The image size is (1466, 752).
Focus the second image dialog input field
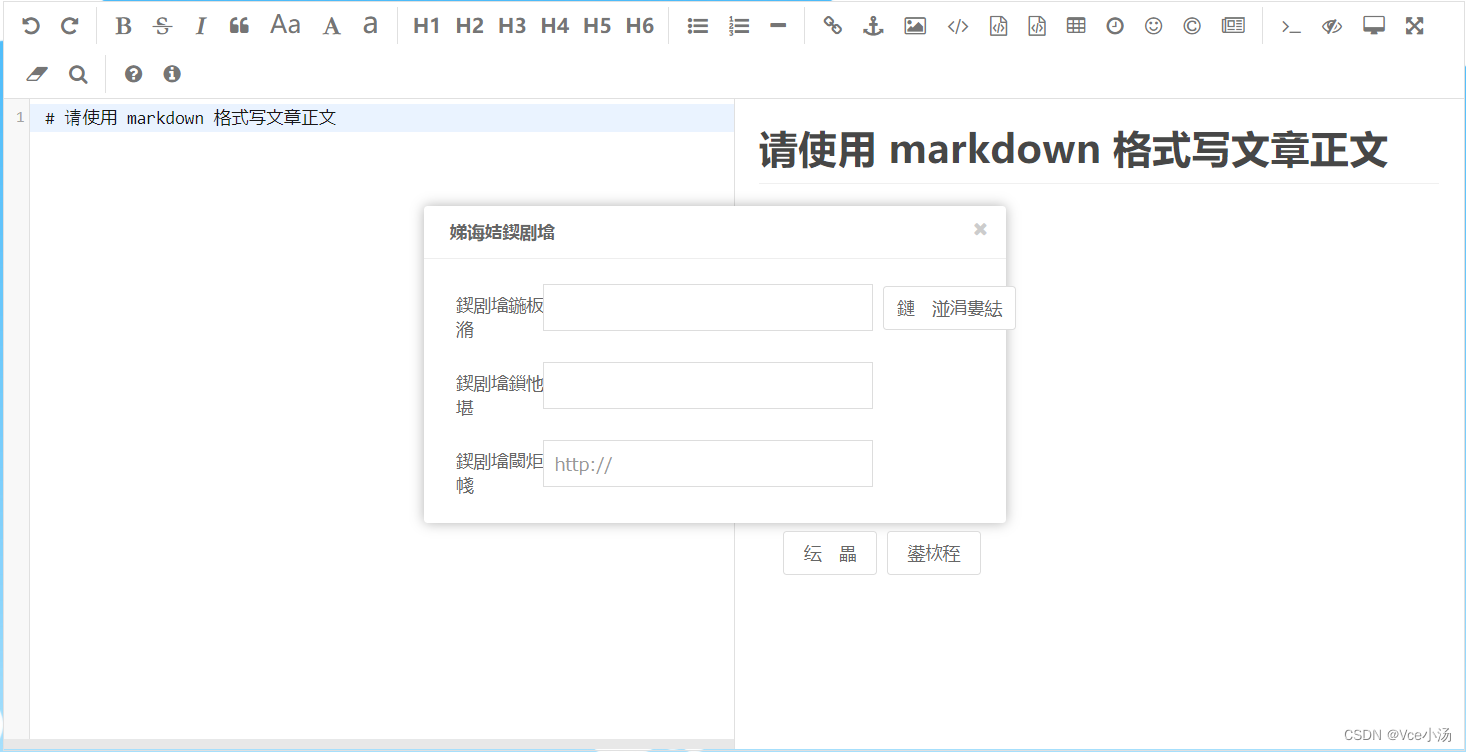pyautogui.click(x=708, y=385)
